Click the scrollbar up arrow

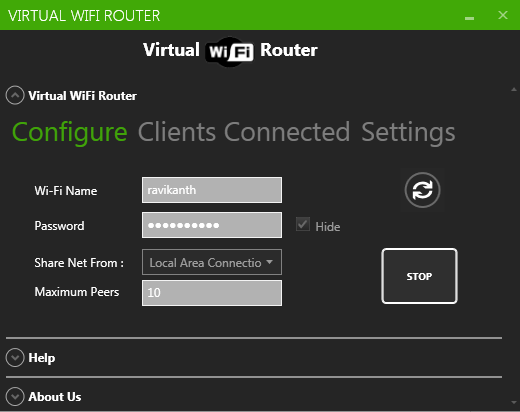[514, 89]
